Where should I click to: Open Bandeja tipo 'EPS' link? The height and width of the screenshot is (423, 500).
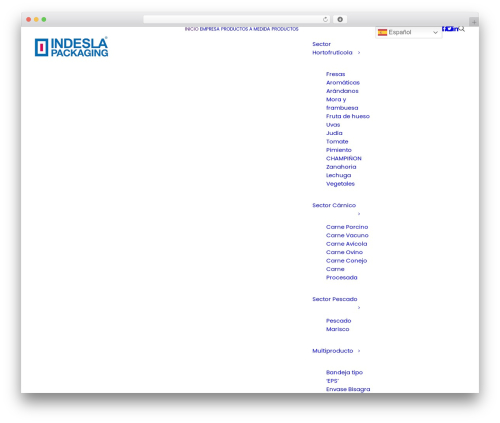coord(344,377)
